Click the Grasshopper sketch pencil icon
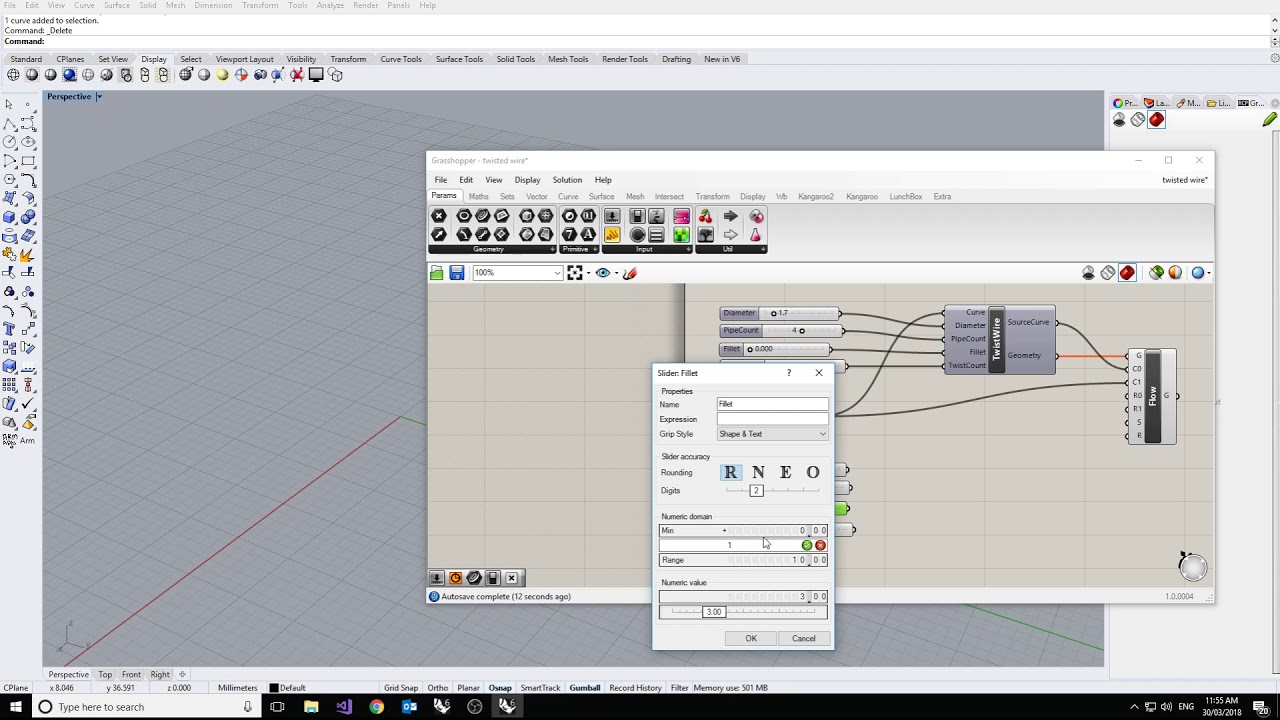Viewport: 1280px width, 720px height. click(x=630, y=273)
